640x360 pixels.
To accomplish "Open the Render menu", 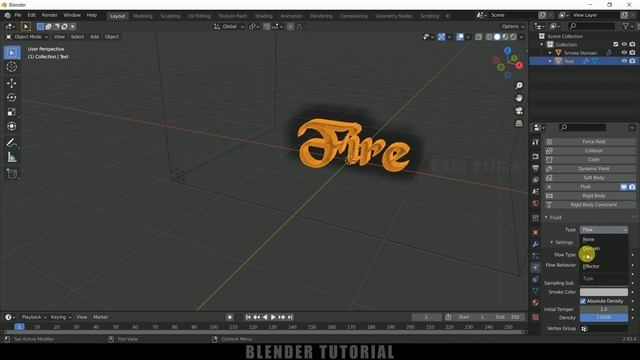I will [49, 15].
